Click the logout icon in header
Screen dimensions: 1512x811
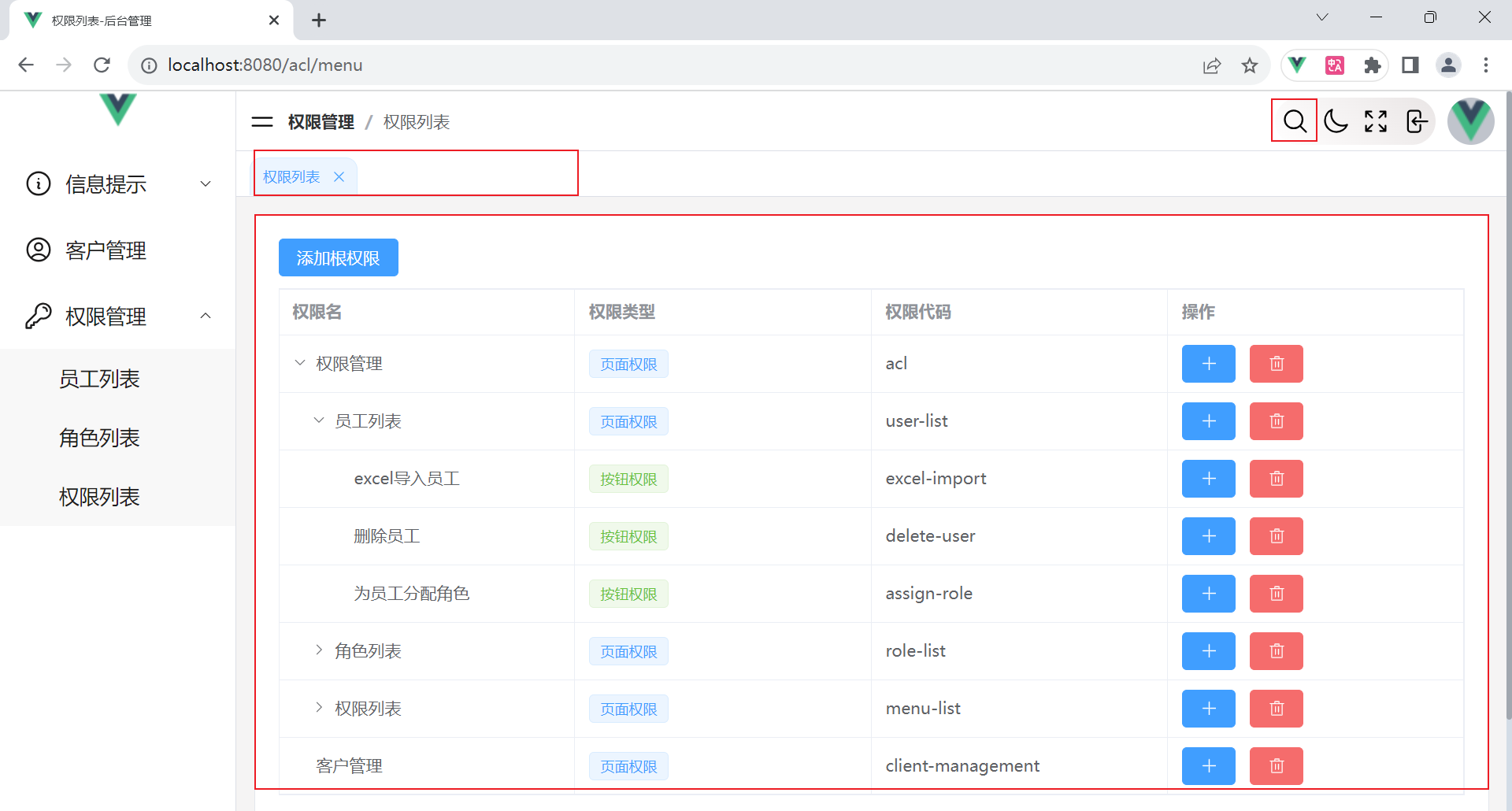pyautogui.click(x=1417, y=121)
